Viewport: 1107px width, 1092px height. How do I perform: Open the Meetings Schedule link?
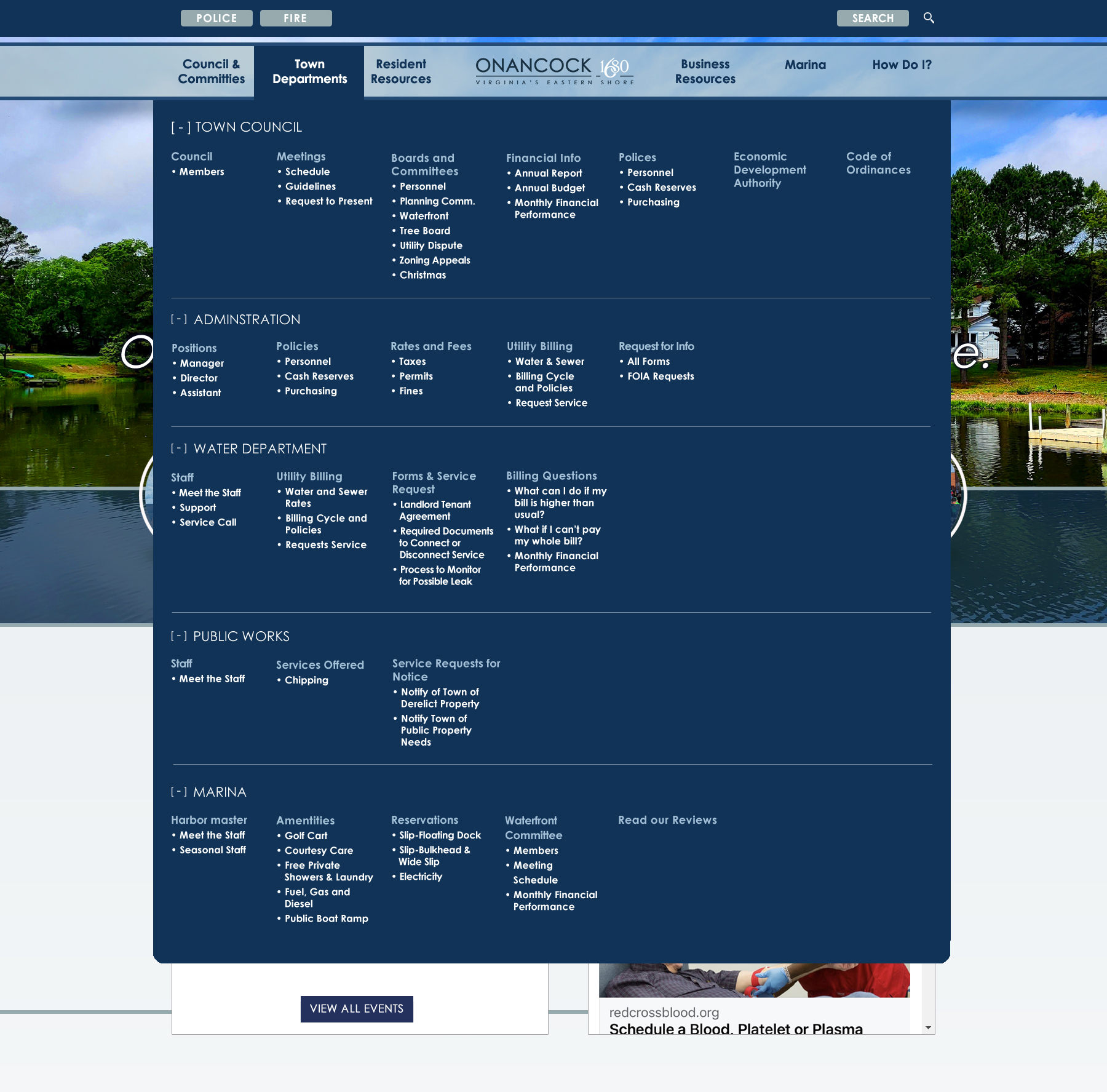[x=307, y=172]
